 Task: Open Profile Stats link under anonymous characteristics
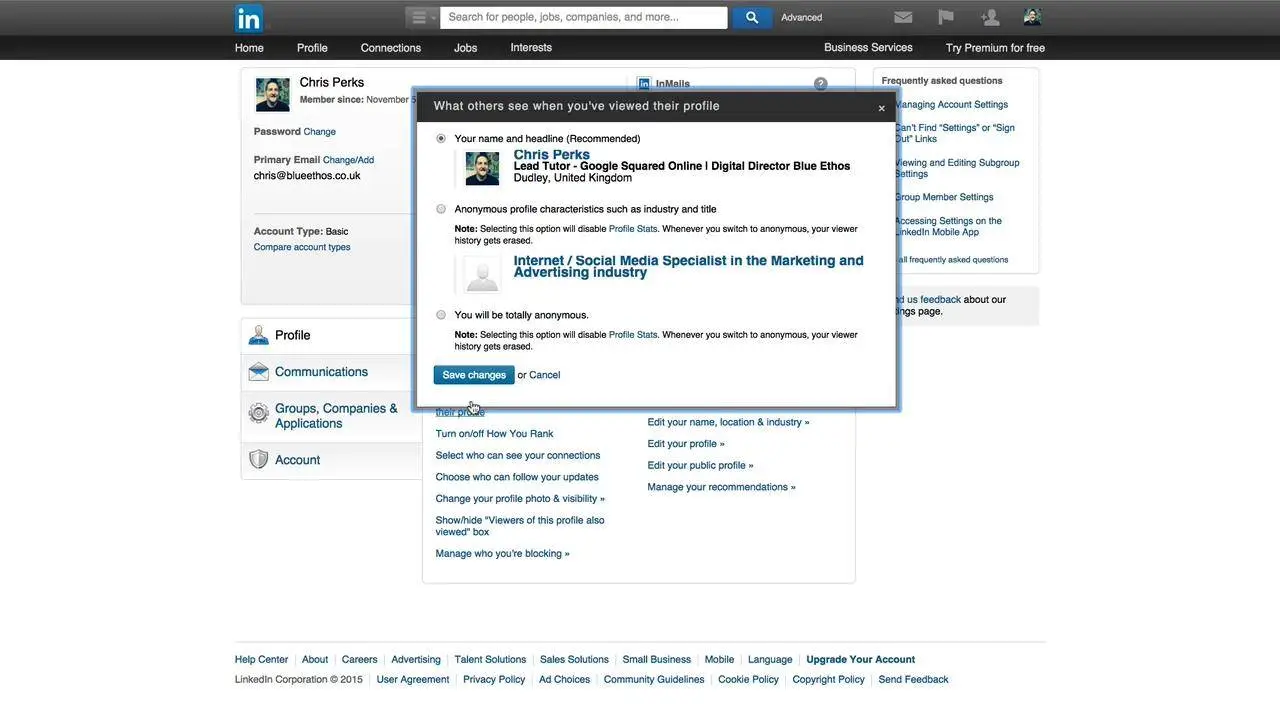(x=633, y=229)
